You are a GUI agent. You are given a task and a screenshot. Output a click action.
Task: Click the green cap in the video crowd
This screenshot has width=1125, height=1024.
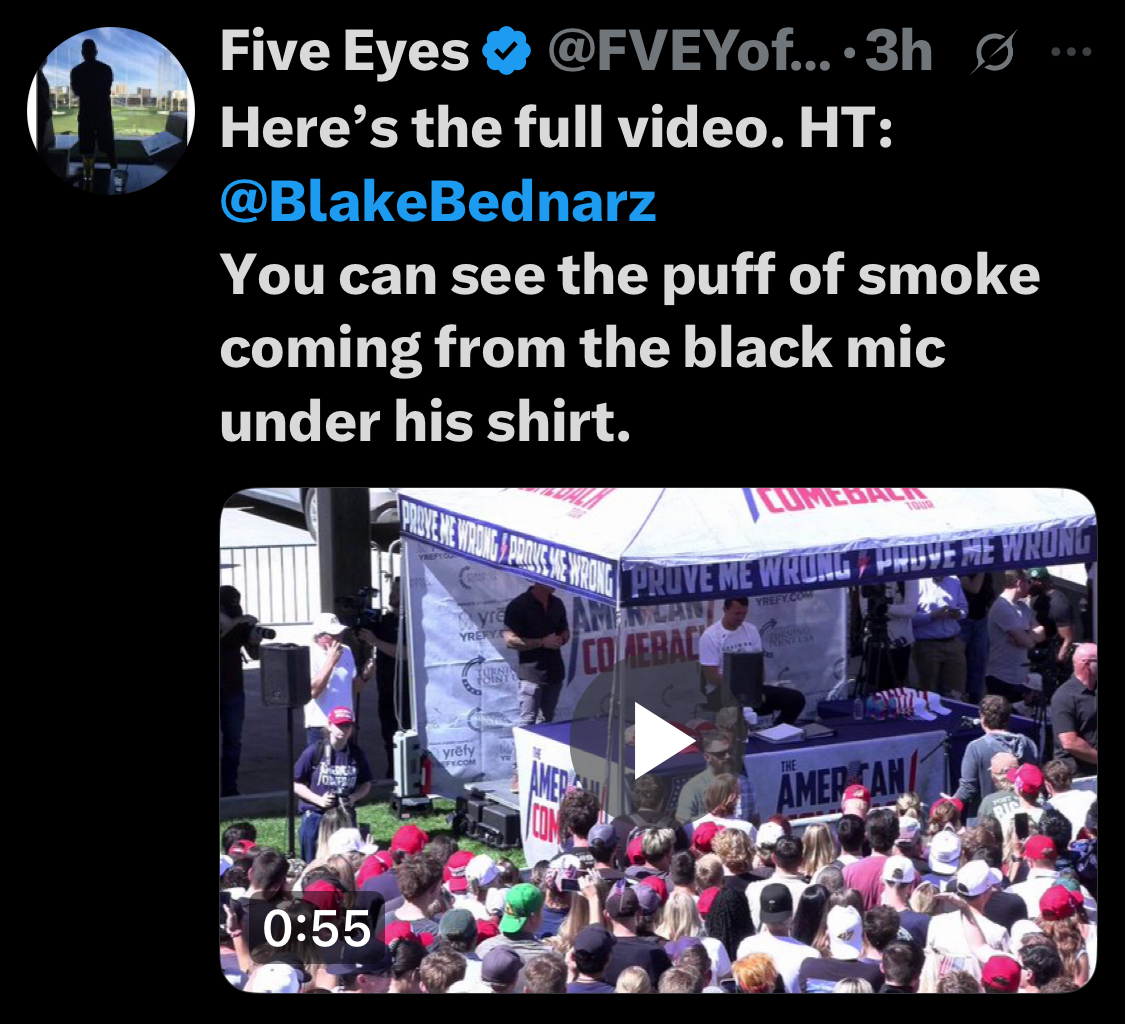(x=522, y=906)
